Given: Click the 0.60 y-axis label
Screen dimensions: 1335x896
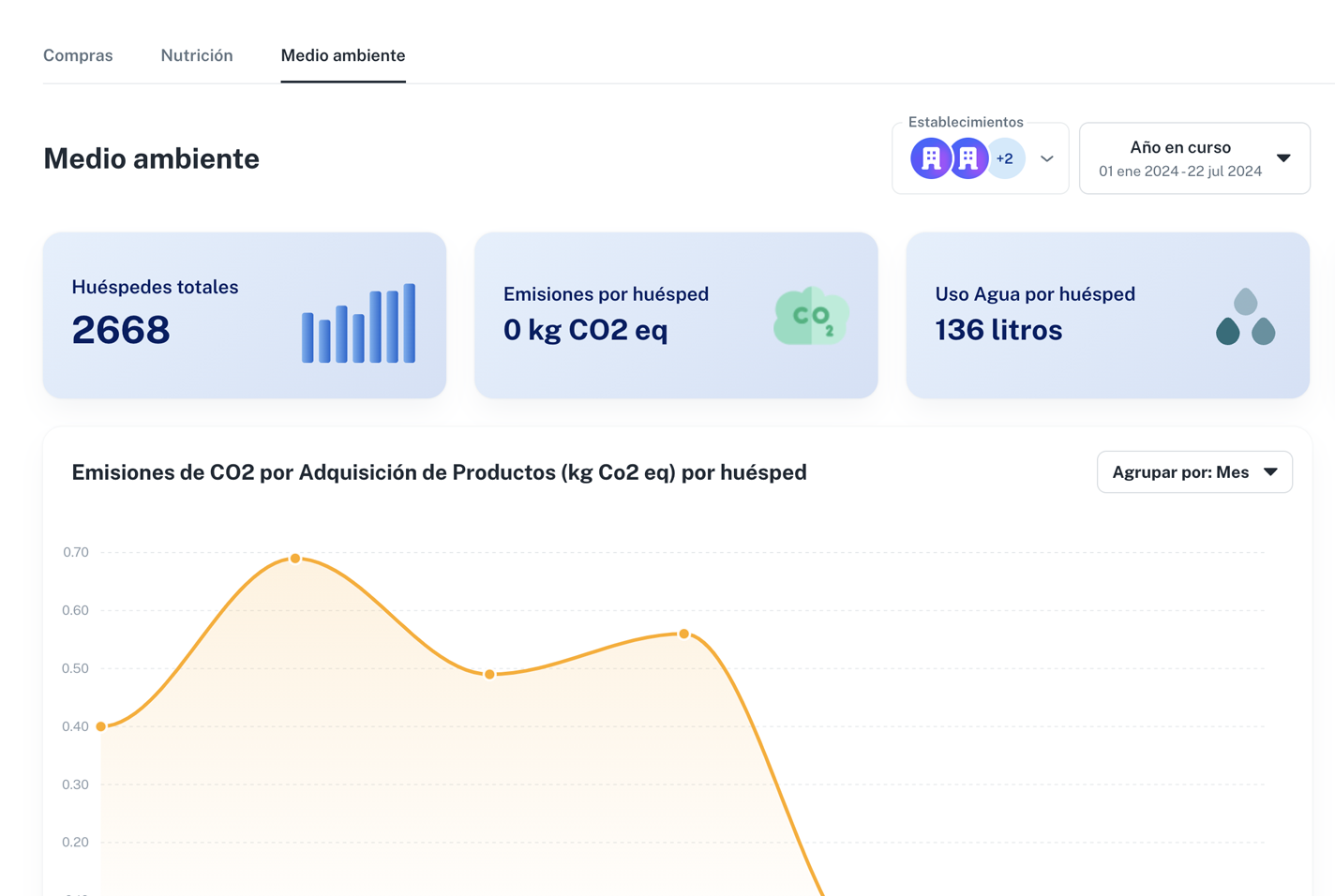Looking at the screenshot, I should pos(76,610).
